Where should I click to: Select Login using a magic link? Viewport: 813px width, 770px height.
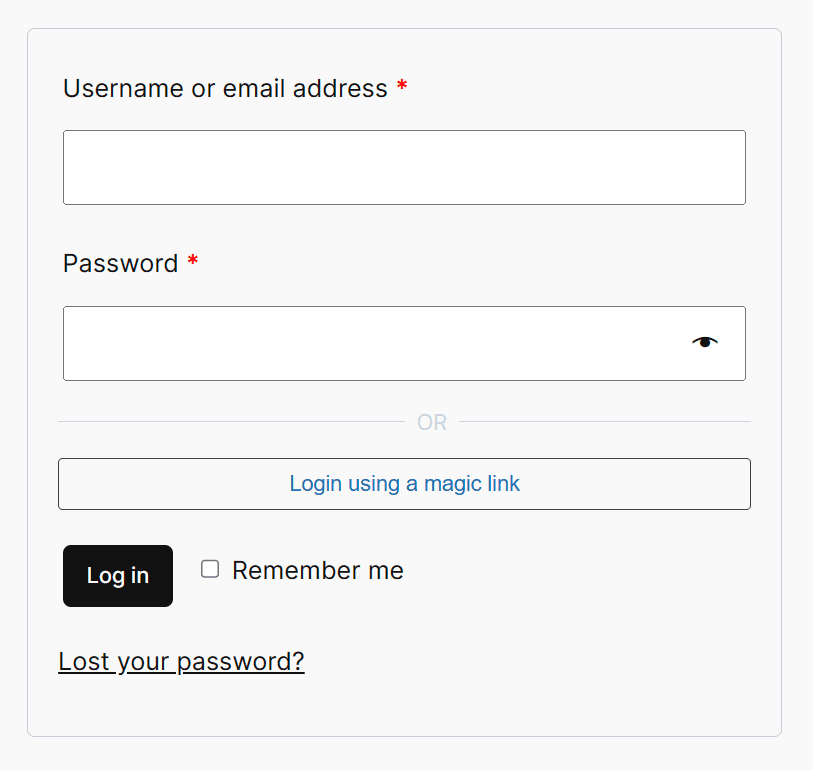click(x=404, y=484)
